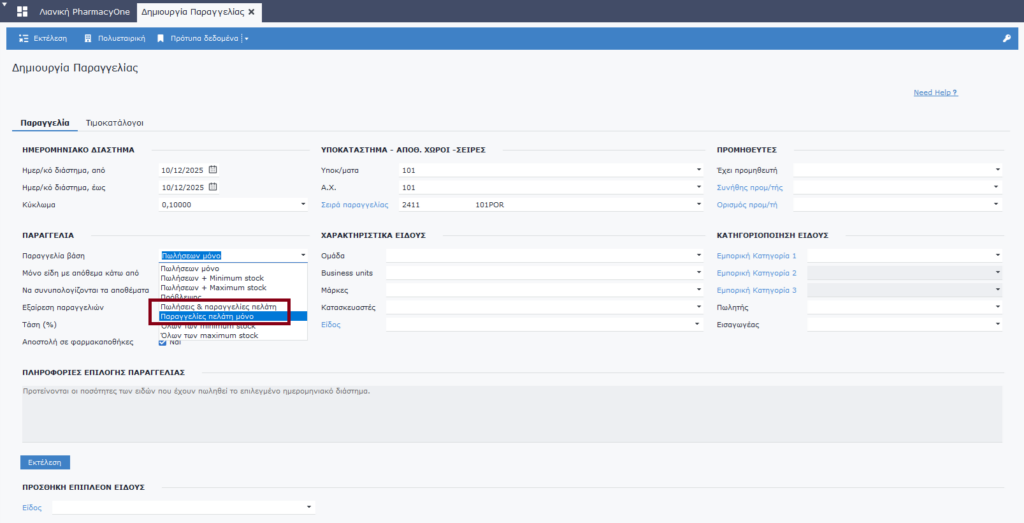The image size is (1024, 523).
Task: Select Παραγγελίες πελάτη μόνο option
Action: [207, 316]
